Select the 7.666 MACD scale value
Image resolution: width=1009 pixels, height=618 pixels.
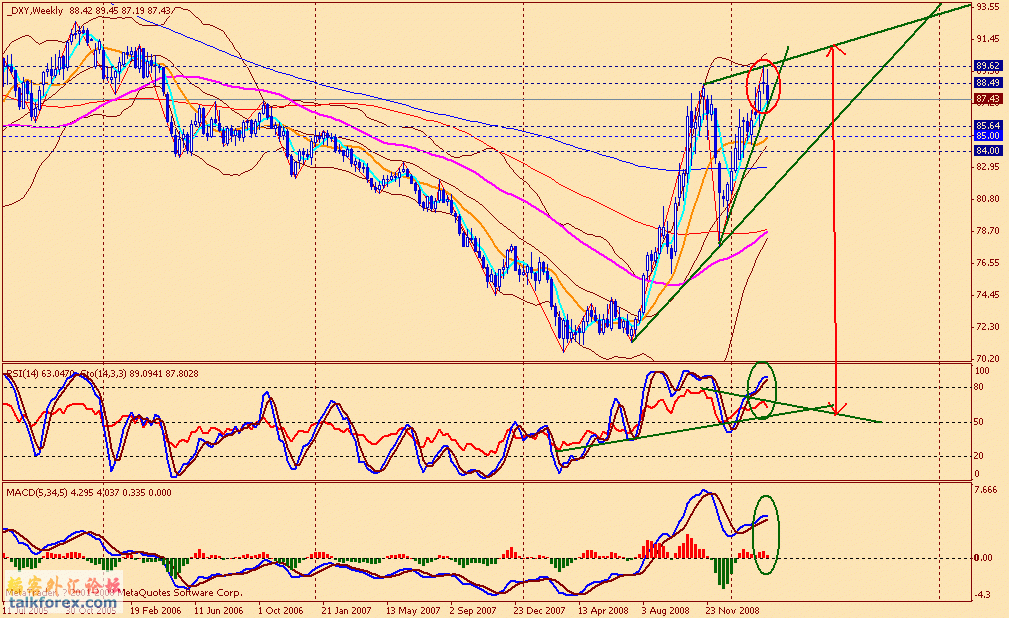coord(986,490)
